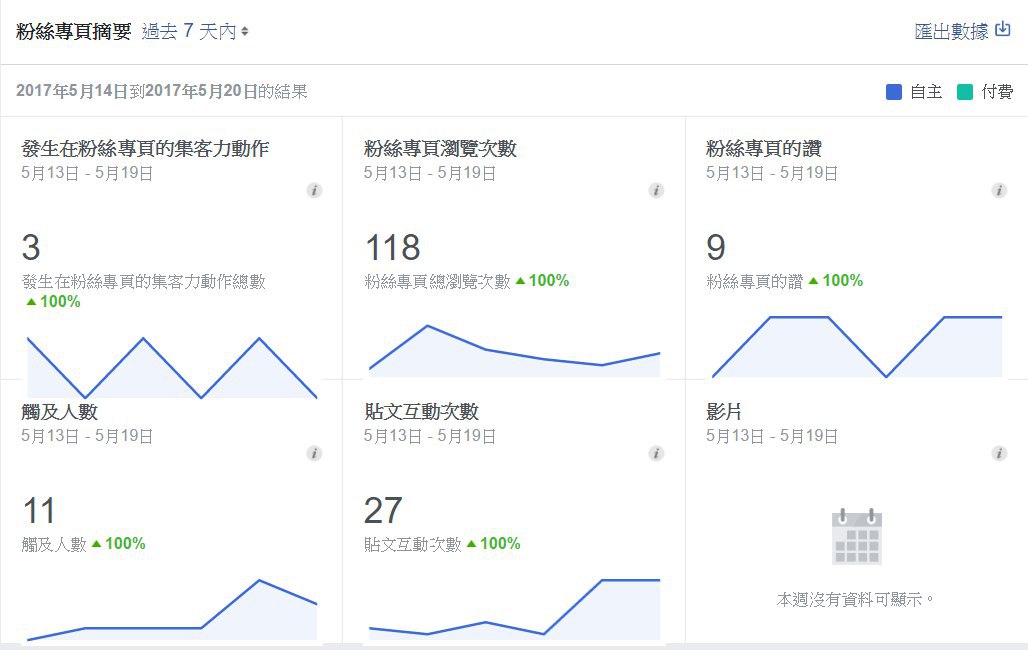The image size is (1028, 650).
Task: Open the 粉絲專頁瀏覽次數 card title
Action: (440, 149)
